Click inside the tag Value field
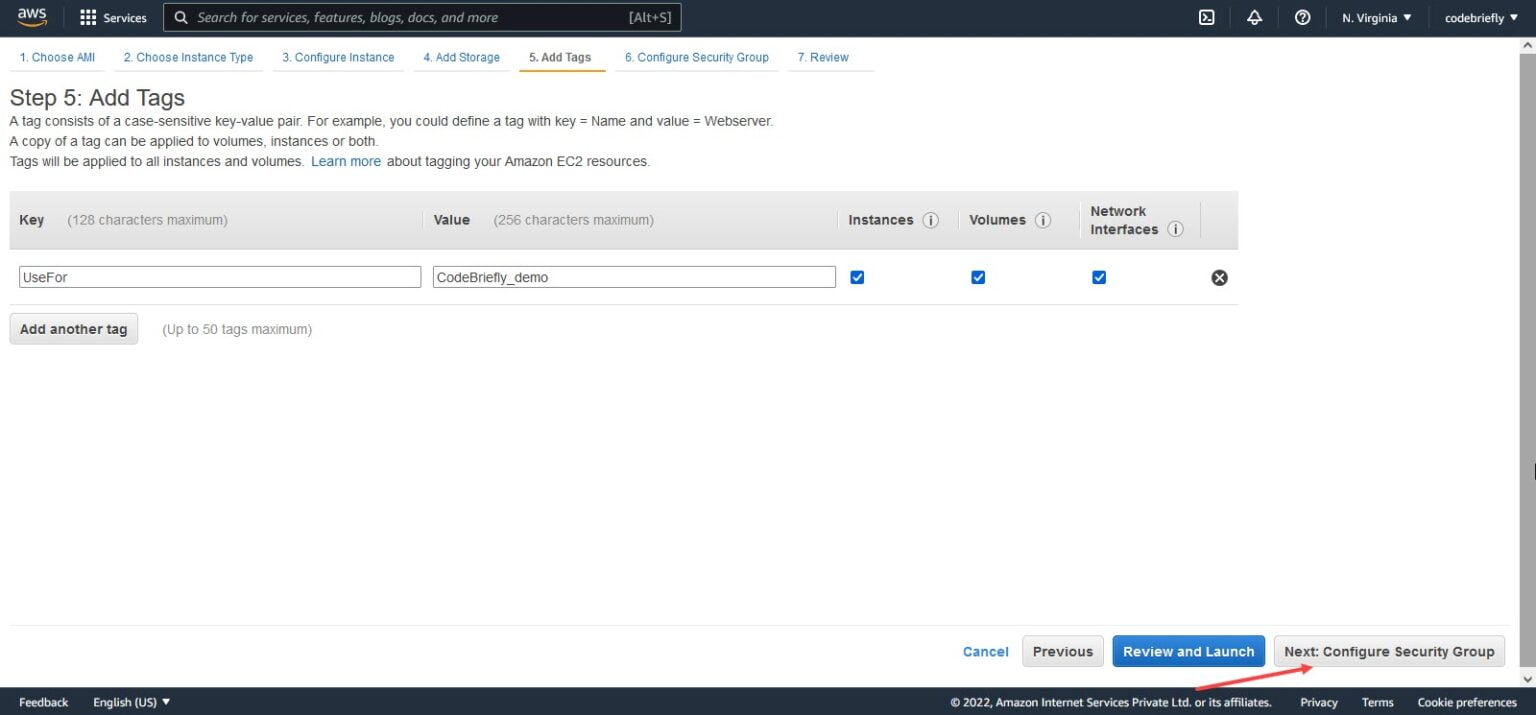The image size is (1536, 715). 633,277
